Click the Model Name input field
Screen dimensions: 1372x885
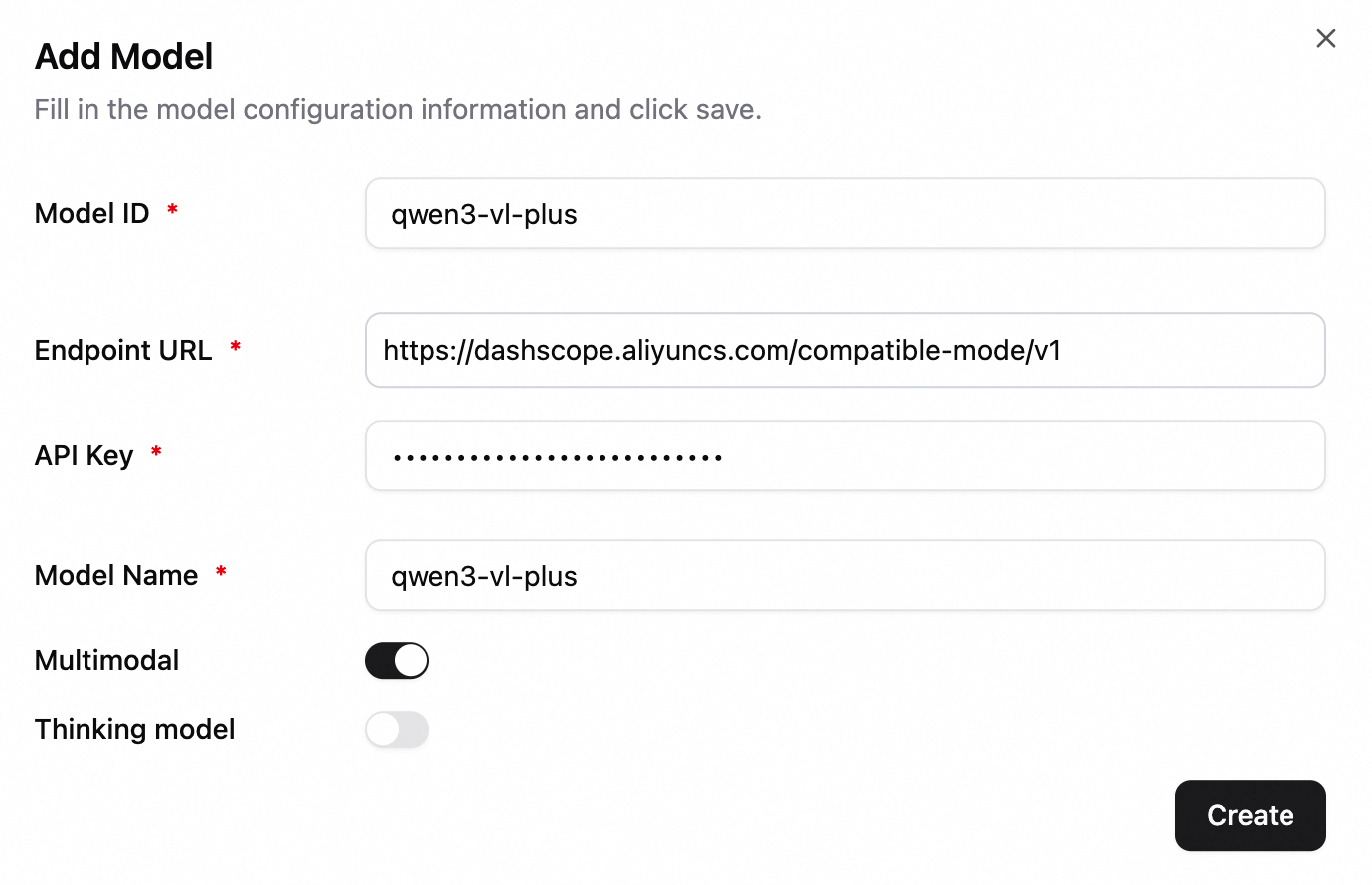(x=845, y=576)
